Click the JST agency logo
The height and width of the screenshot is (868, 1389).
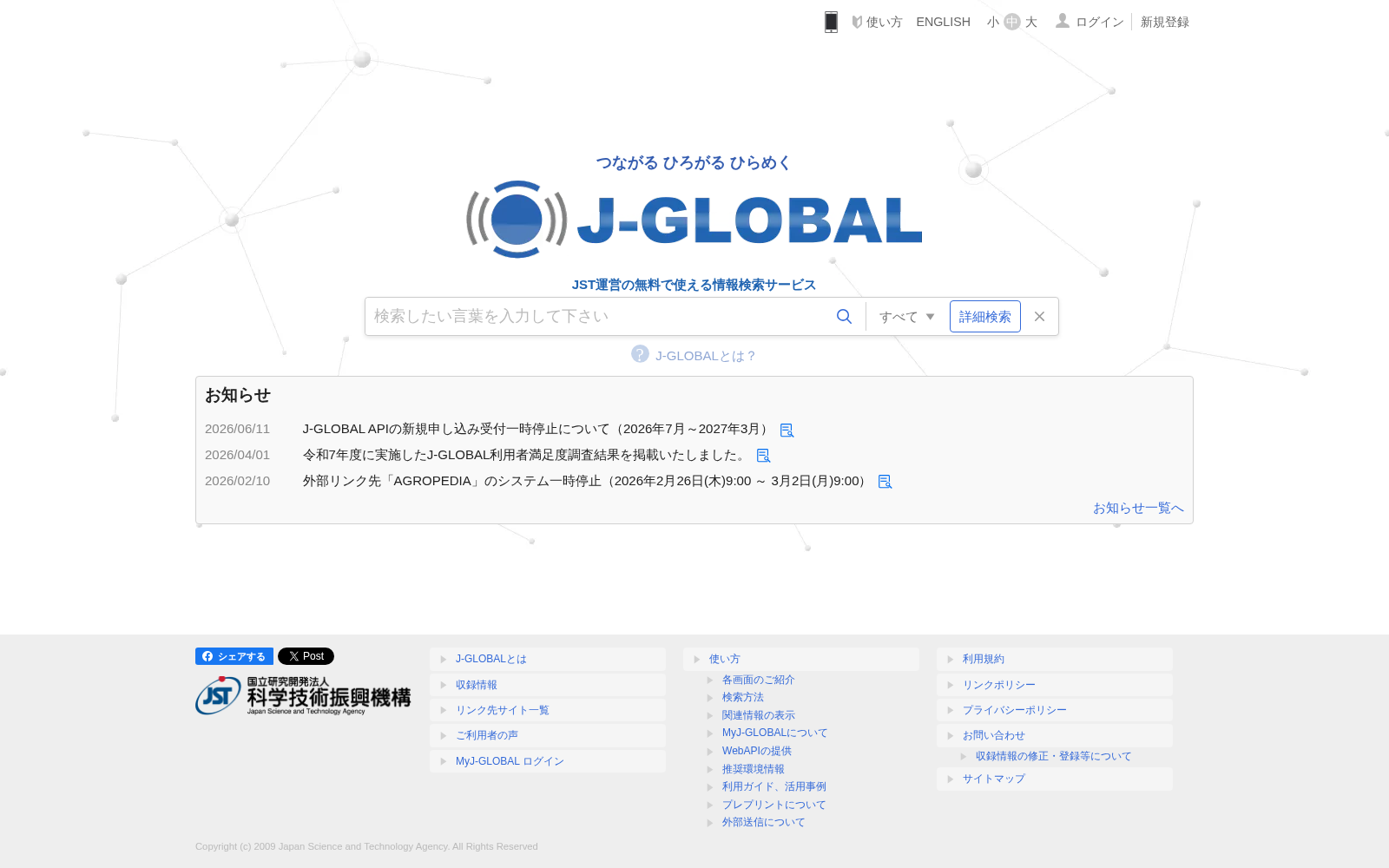point(303,695)
